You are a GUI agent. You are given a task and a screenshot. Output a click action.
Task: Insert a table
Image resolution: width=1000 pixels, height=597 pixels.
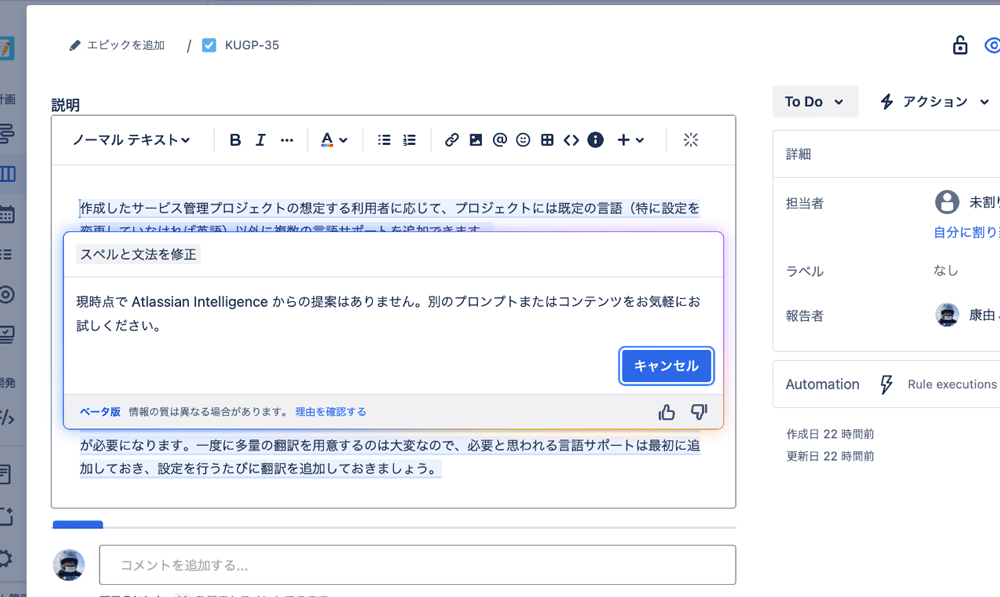pyautogui.click(x=547, y=140)
